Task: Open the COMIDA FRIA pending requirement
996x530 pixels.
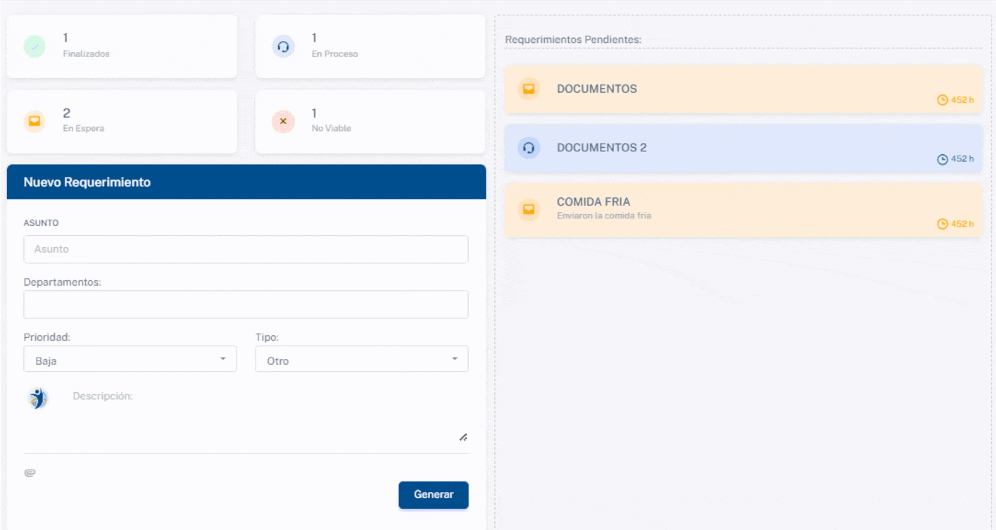Action: tap(593, 202)
